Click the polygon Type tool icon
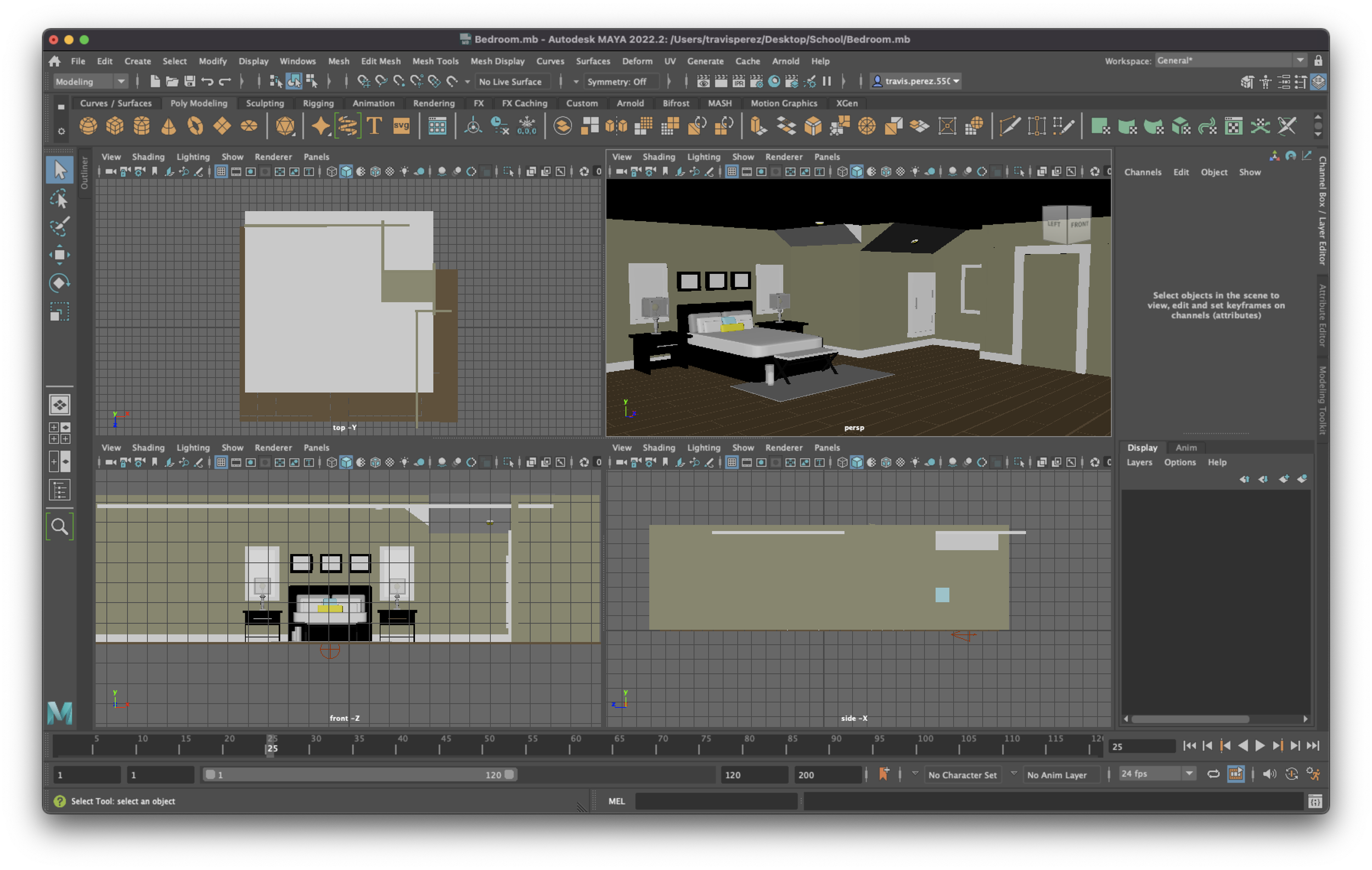This screenshot has height=870, width=1372. [374, 126]
